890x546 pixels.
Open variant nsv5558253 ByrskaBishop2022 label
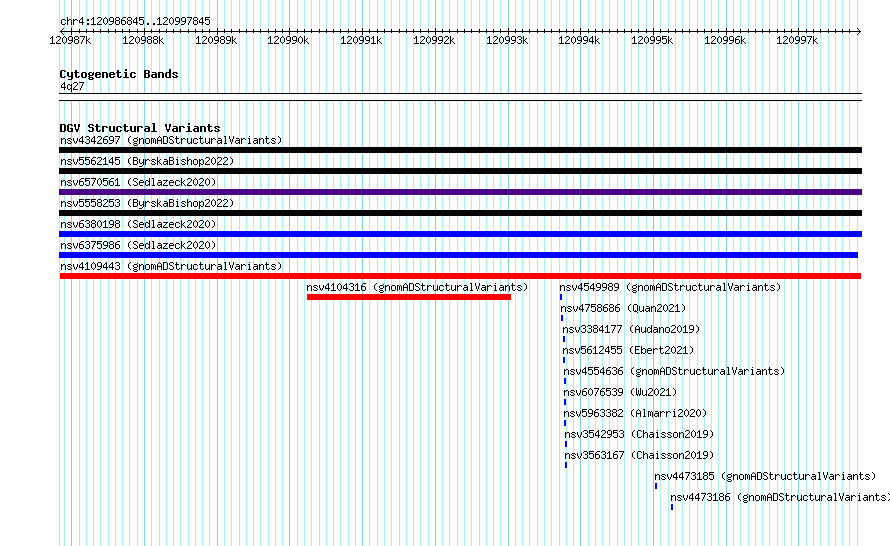tap(147, 203)
